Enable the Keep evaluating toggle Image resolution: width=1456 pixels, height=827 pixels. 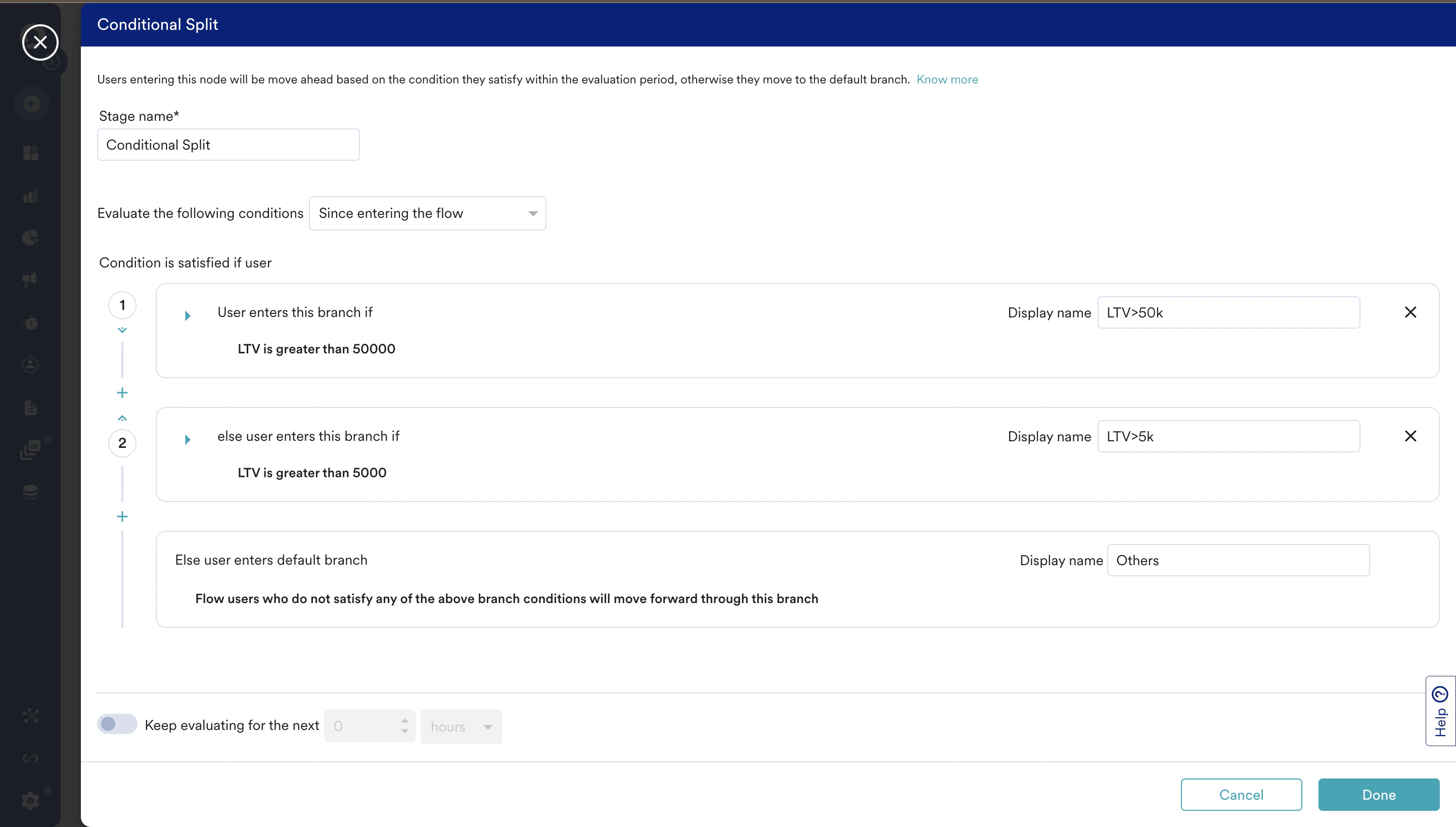(117, 724)
